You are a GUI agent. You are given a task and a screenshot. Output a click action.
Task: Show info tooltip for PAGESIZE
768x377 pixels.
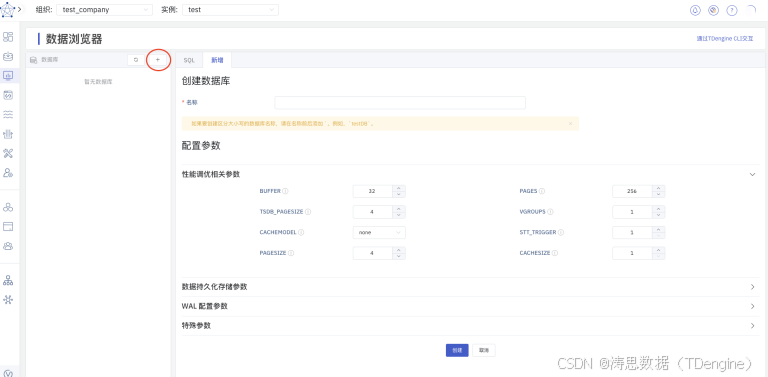291,253
